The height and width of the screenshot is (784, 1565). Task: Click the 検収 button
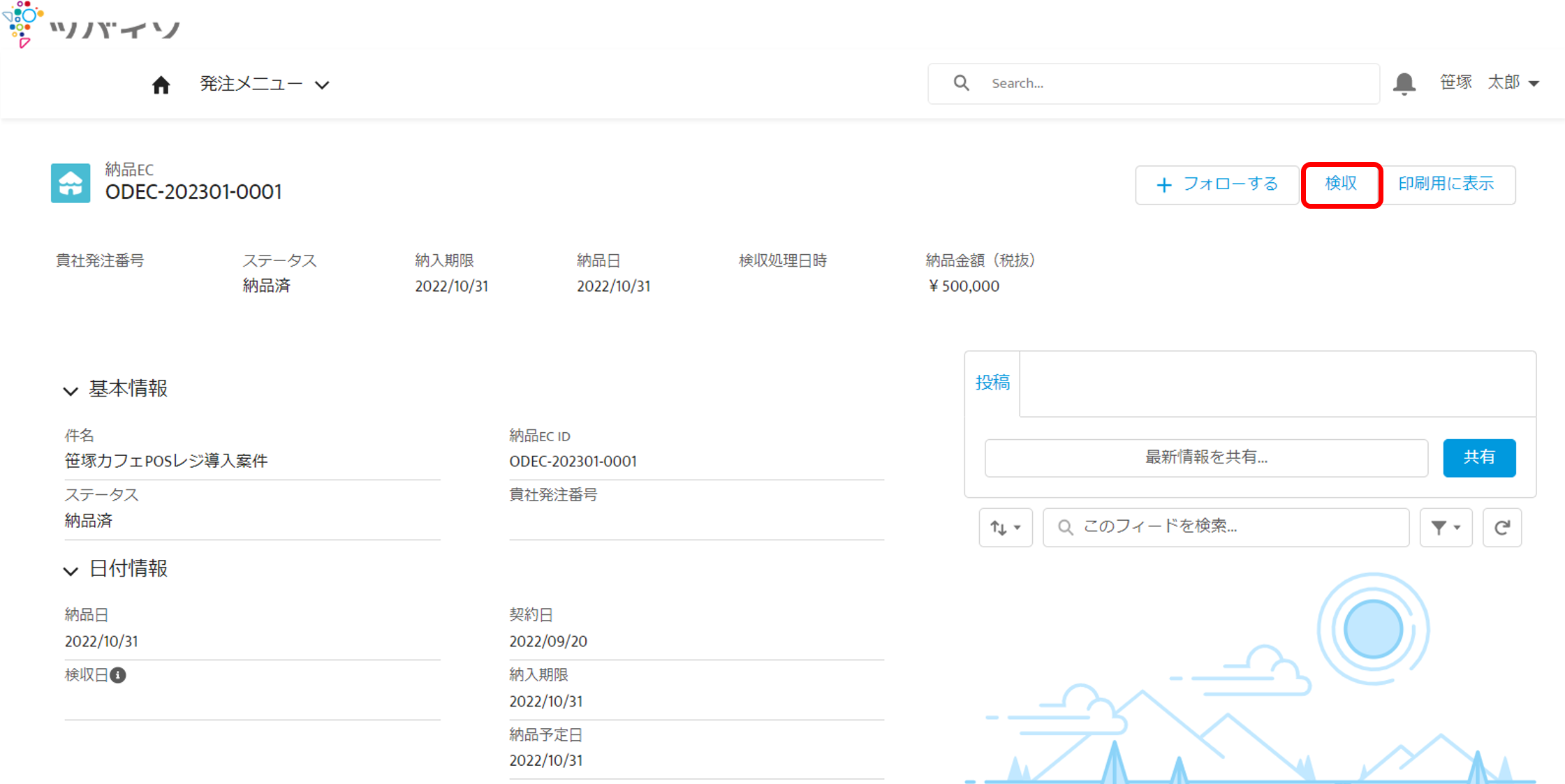tap(1341, 184)
